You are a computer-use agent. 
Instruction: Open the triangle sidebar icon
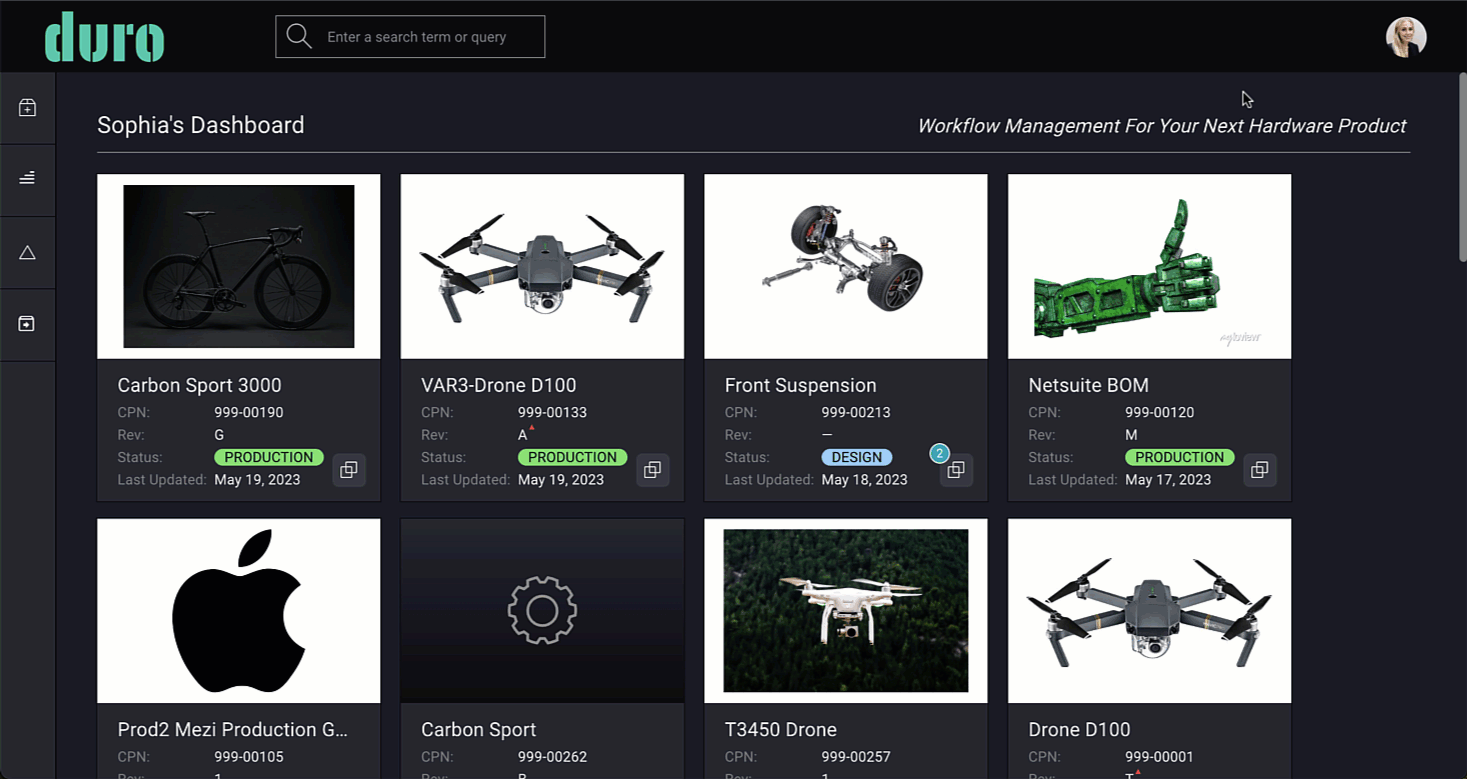click(x=27, y=252)
